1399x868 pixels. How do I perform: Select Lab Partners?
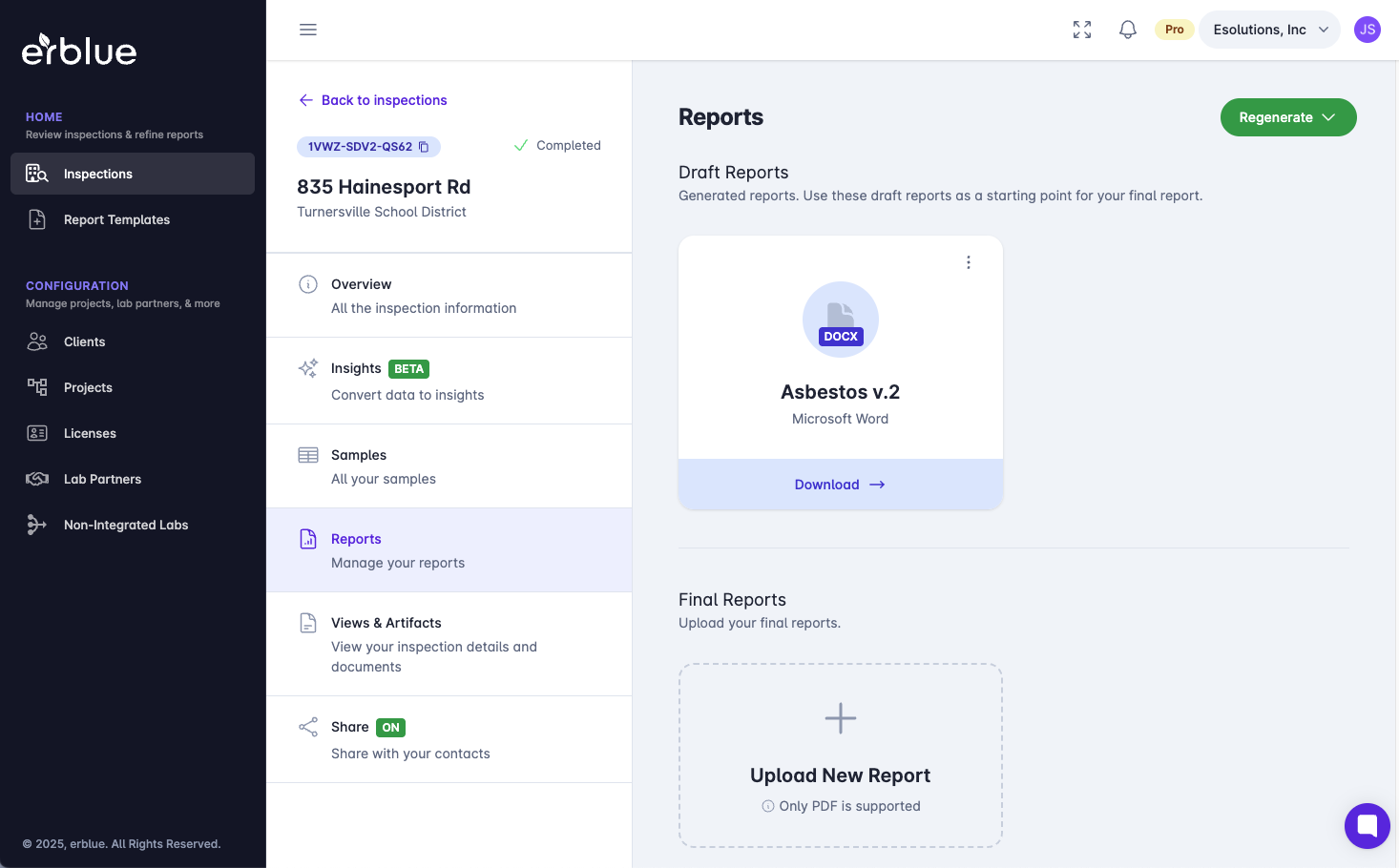[133, 479]
